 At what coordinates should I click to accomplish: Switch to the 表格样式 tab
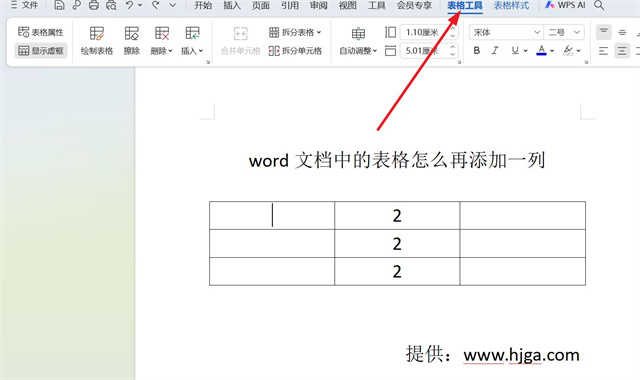point(511,6)
